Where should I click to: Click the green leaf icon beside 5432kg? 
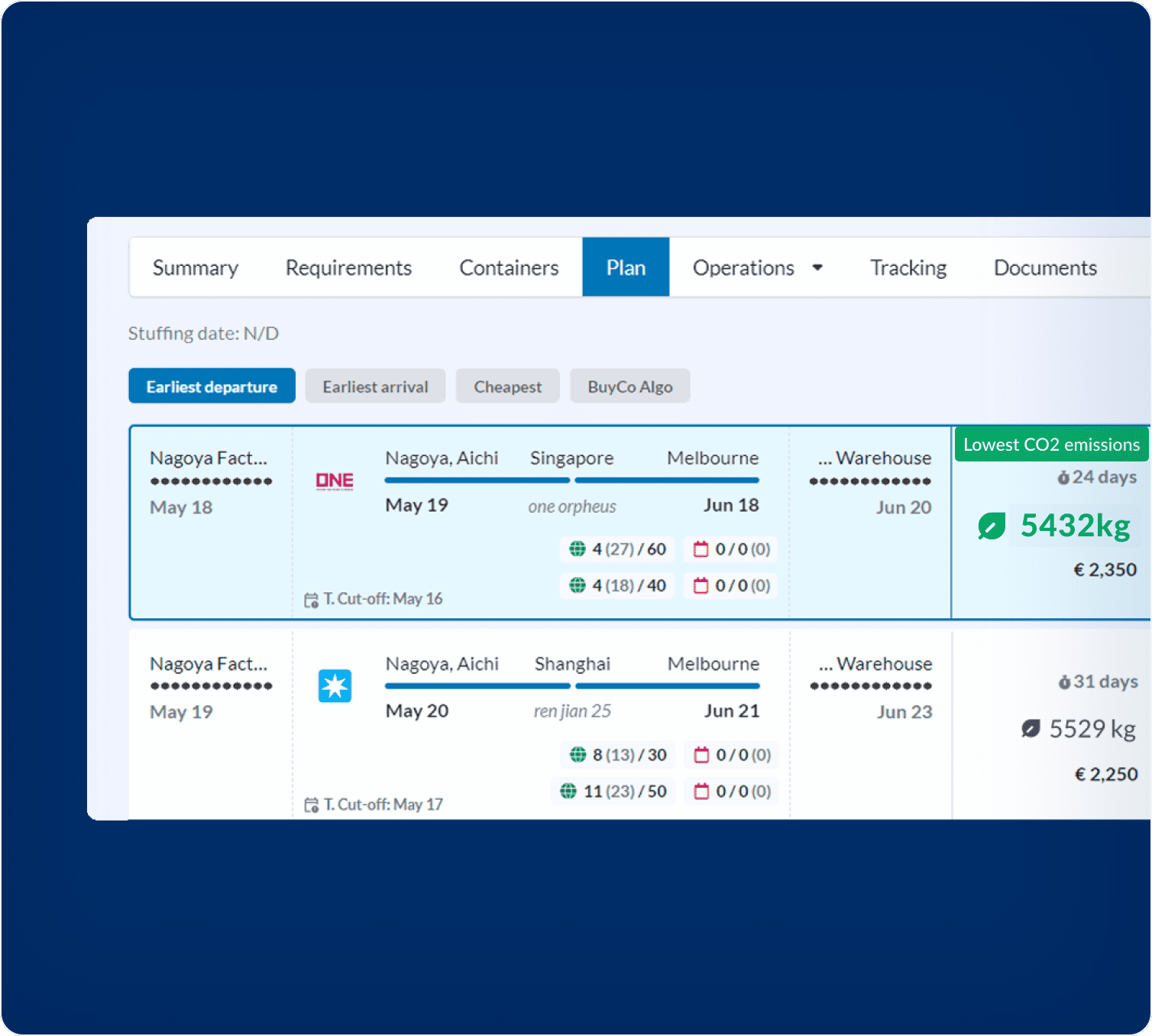point(991,526)
